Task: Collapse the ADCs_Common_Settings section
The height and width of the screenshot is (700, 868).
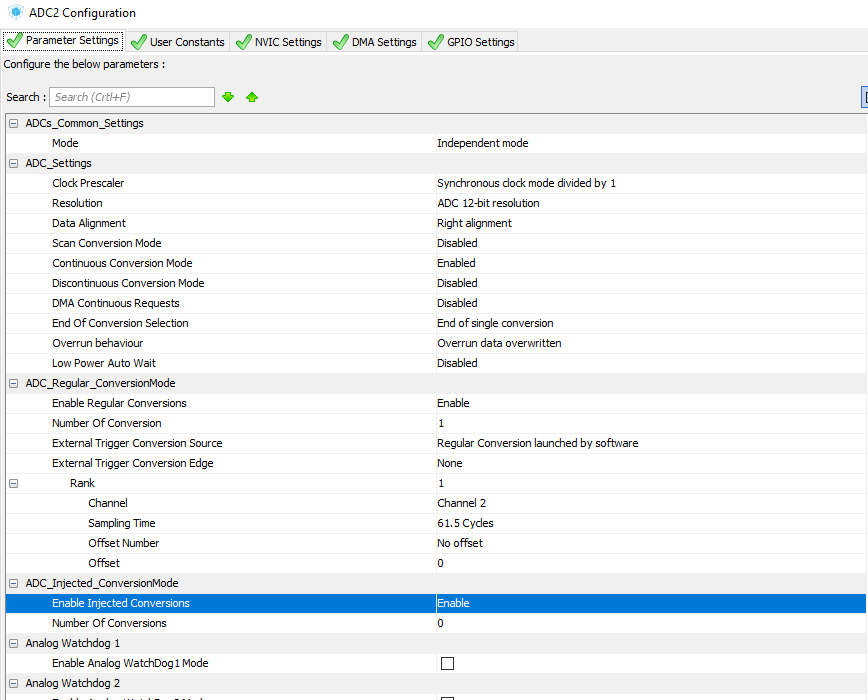Action: point(13,123)
